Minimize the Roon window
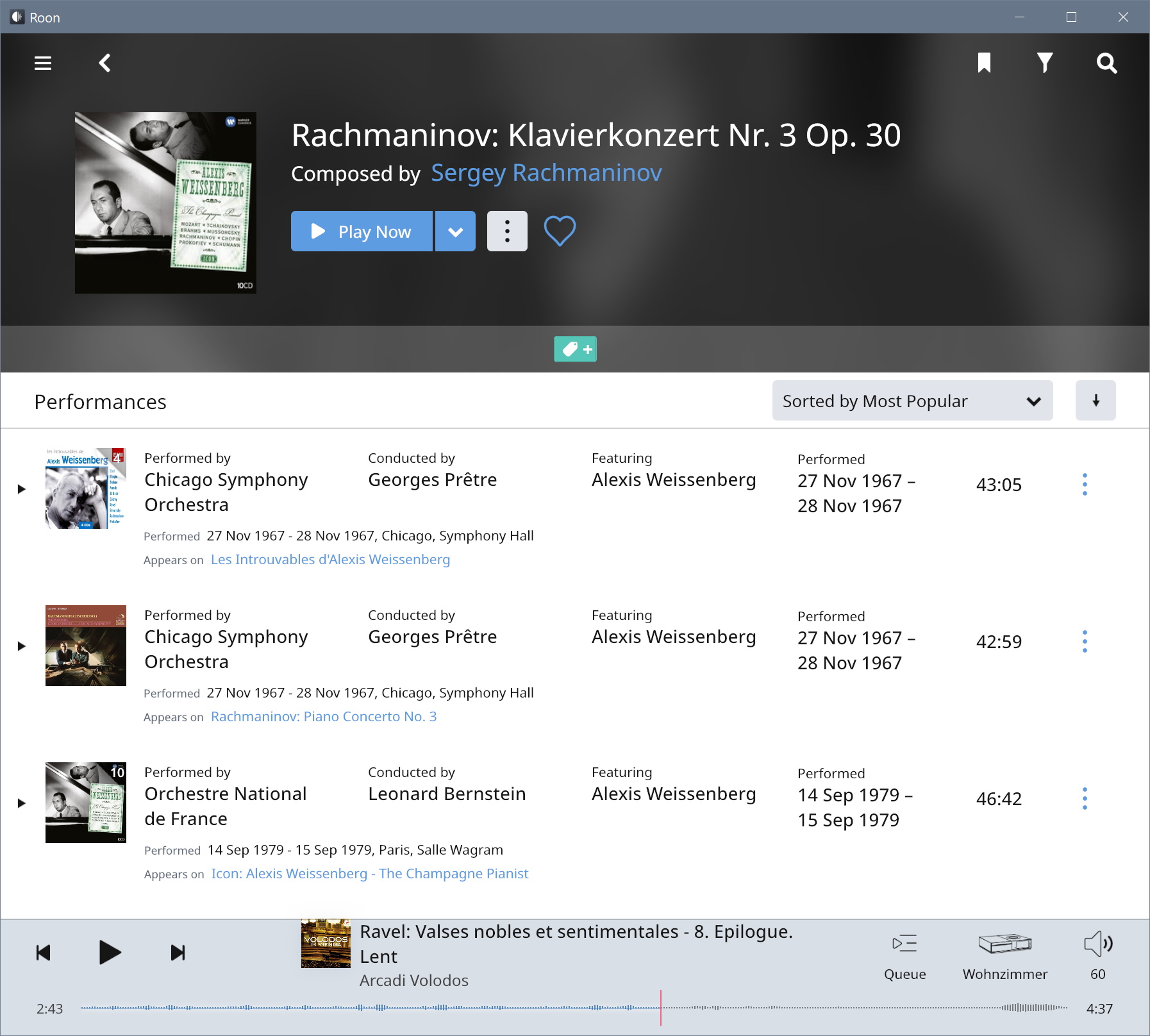 (x=1019, y=17)
